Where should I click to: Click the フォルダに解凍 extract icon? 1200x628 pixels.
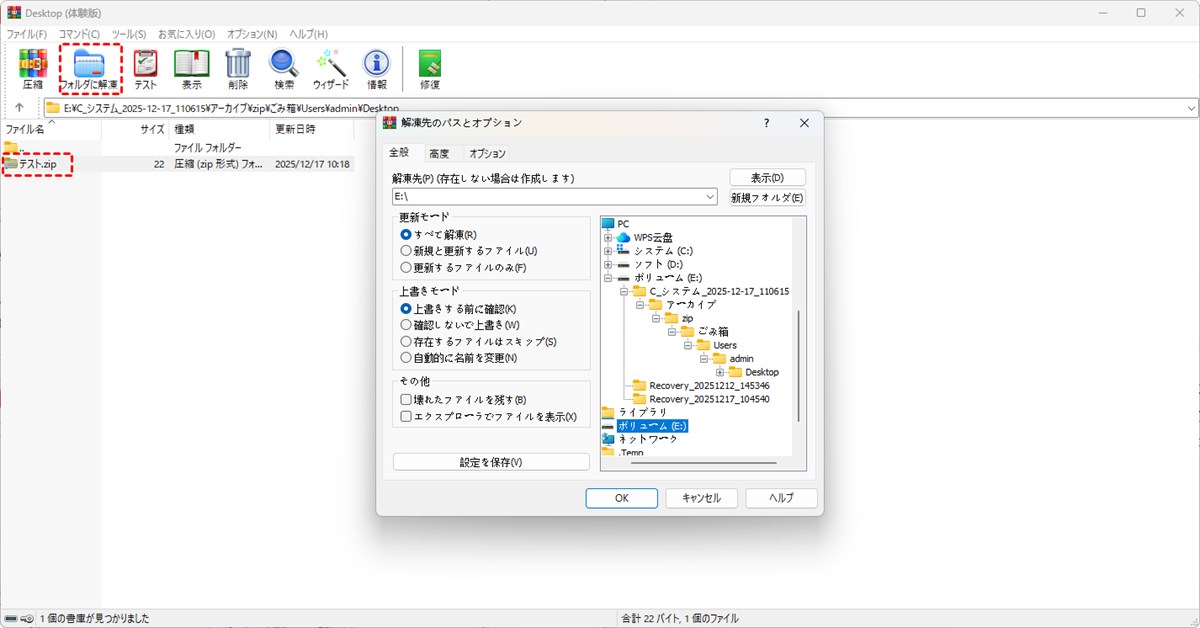click(89, 64)
